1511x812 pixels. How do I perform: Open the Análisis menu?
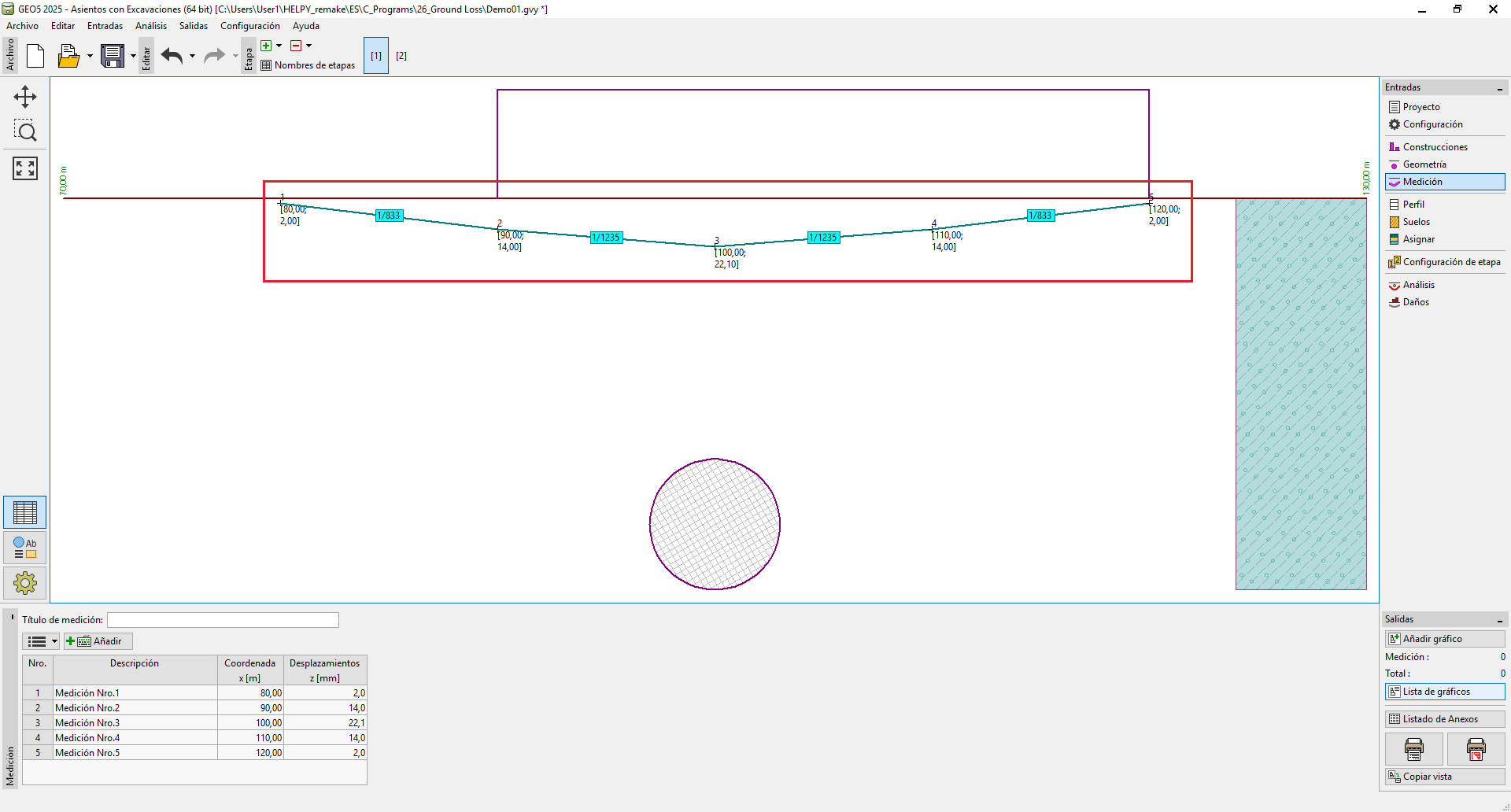(150, 26)
